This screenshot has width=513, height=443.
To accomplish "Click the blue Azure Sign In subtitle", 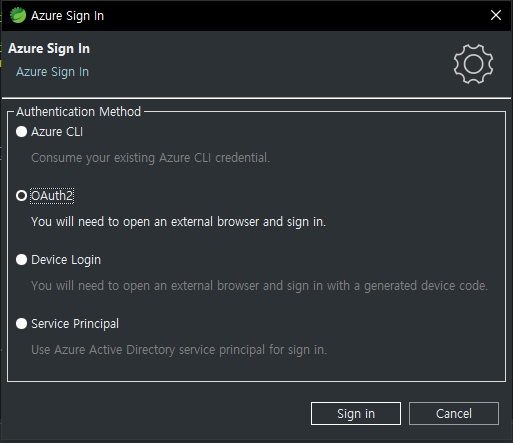I will 53,72.
